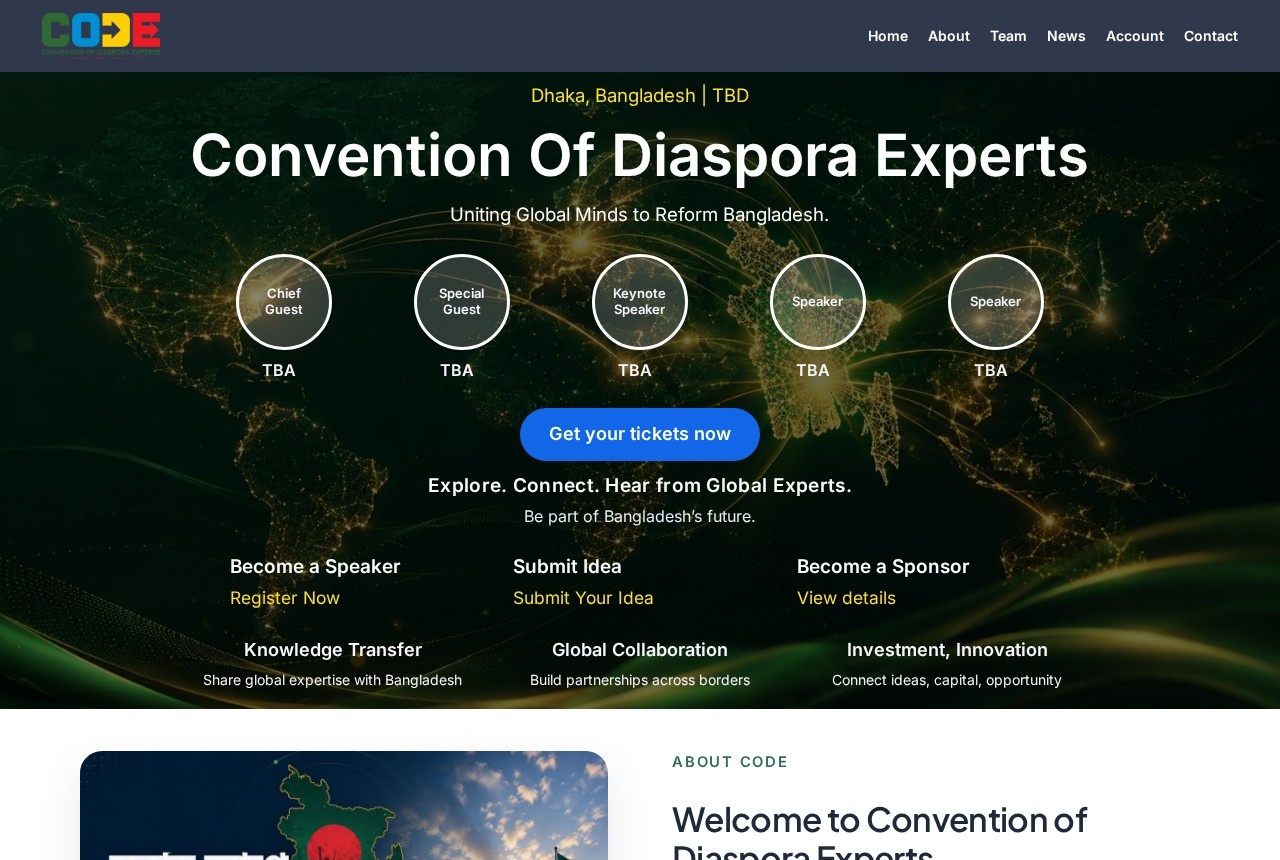Click the Submit Idea heading
1280x860 pixels.
click(567, 567)
